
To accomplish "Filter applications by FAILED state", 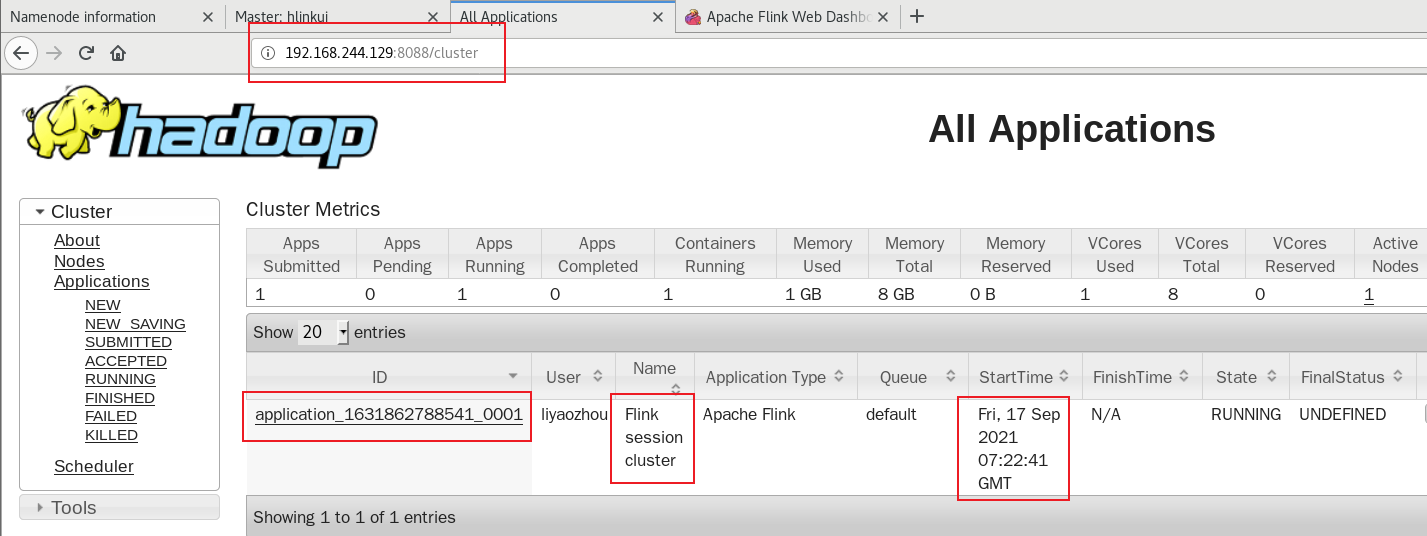I will [x=111, y=417].
